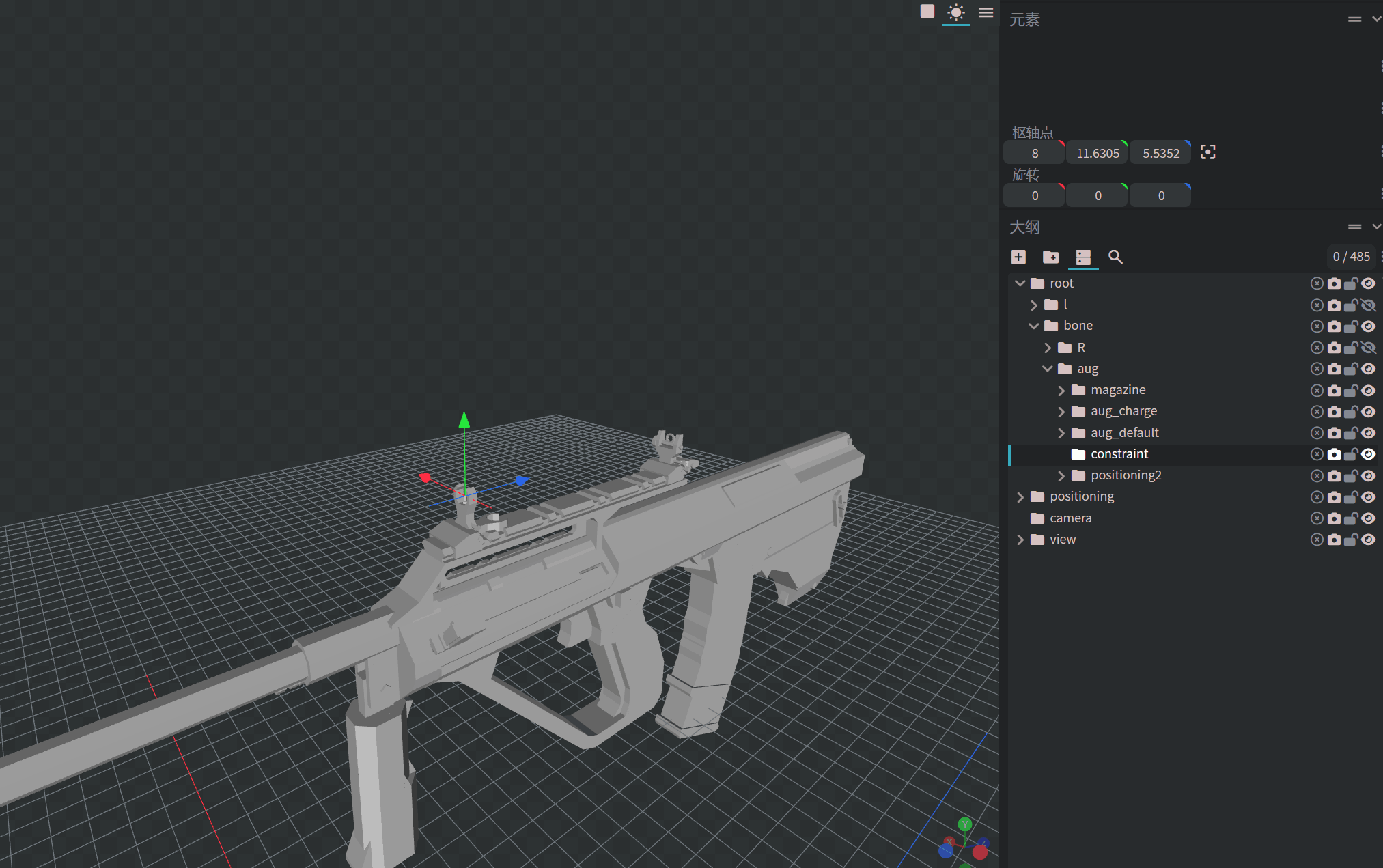This screenshot has width=1383, height=868.
Task: Toggle export icon for bone group
Action: (x=1317, y=326)
